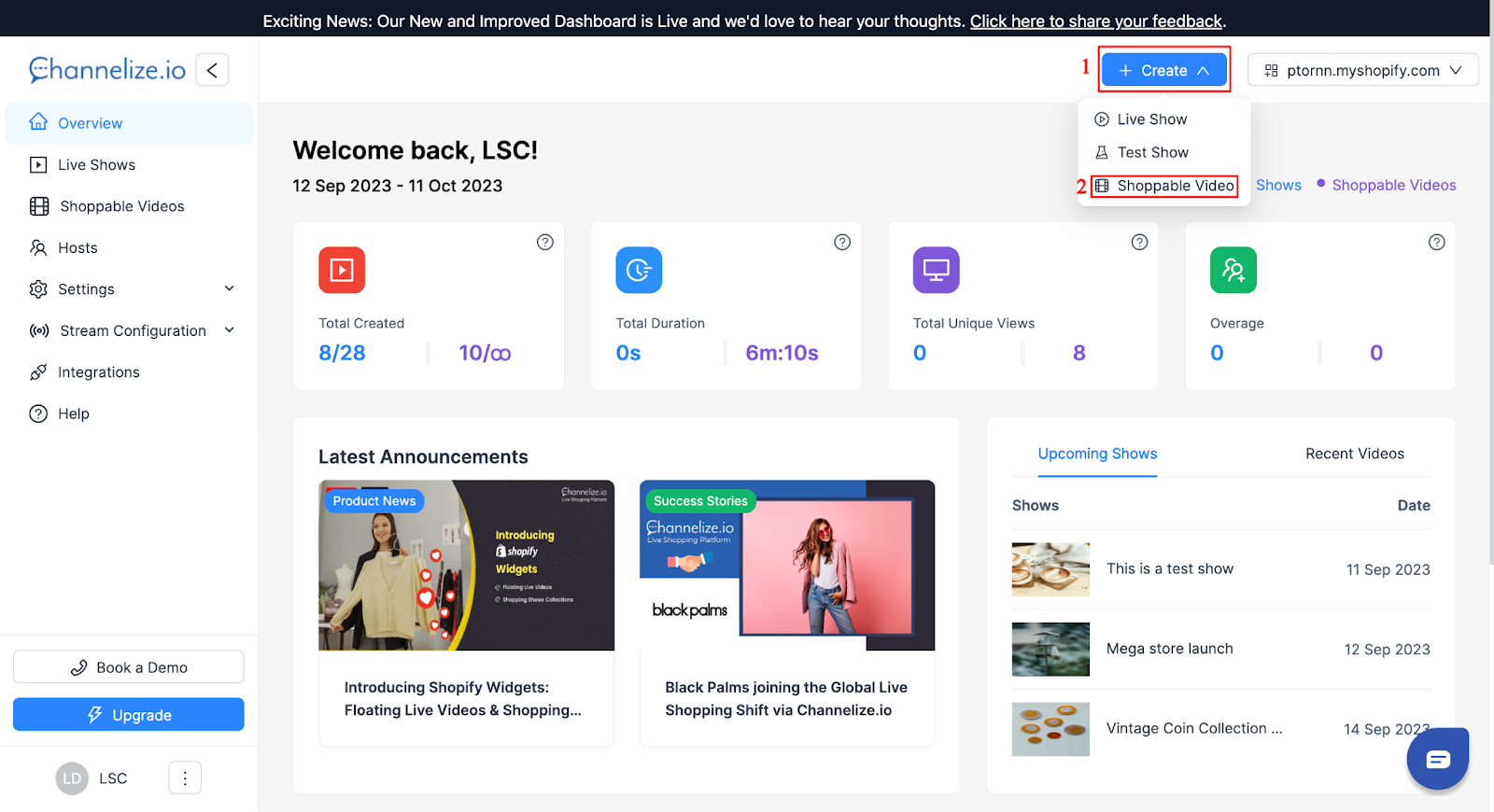Open the Introducing Shopify Widgets announcement title
This screenshot has width=1494, height=812.
(462, 699)
